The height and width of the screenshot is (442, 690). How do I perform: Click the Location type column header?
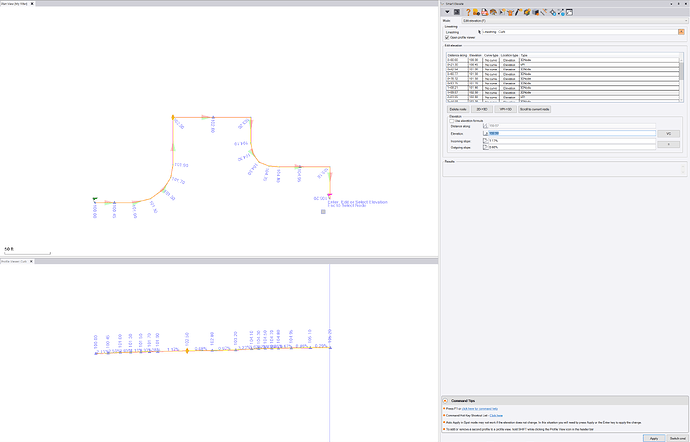pyautogui.click(x=510, y=55)
